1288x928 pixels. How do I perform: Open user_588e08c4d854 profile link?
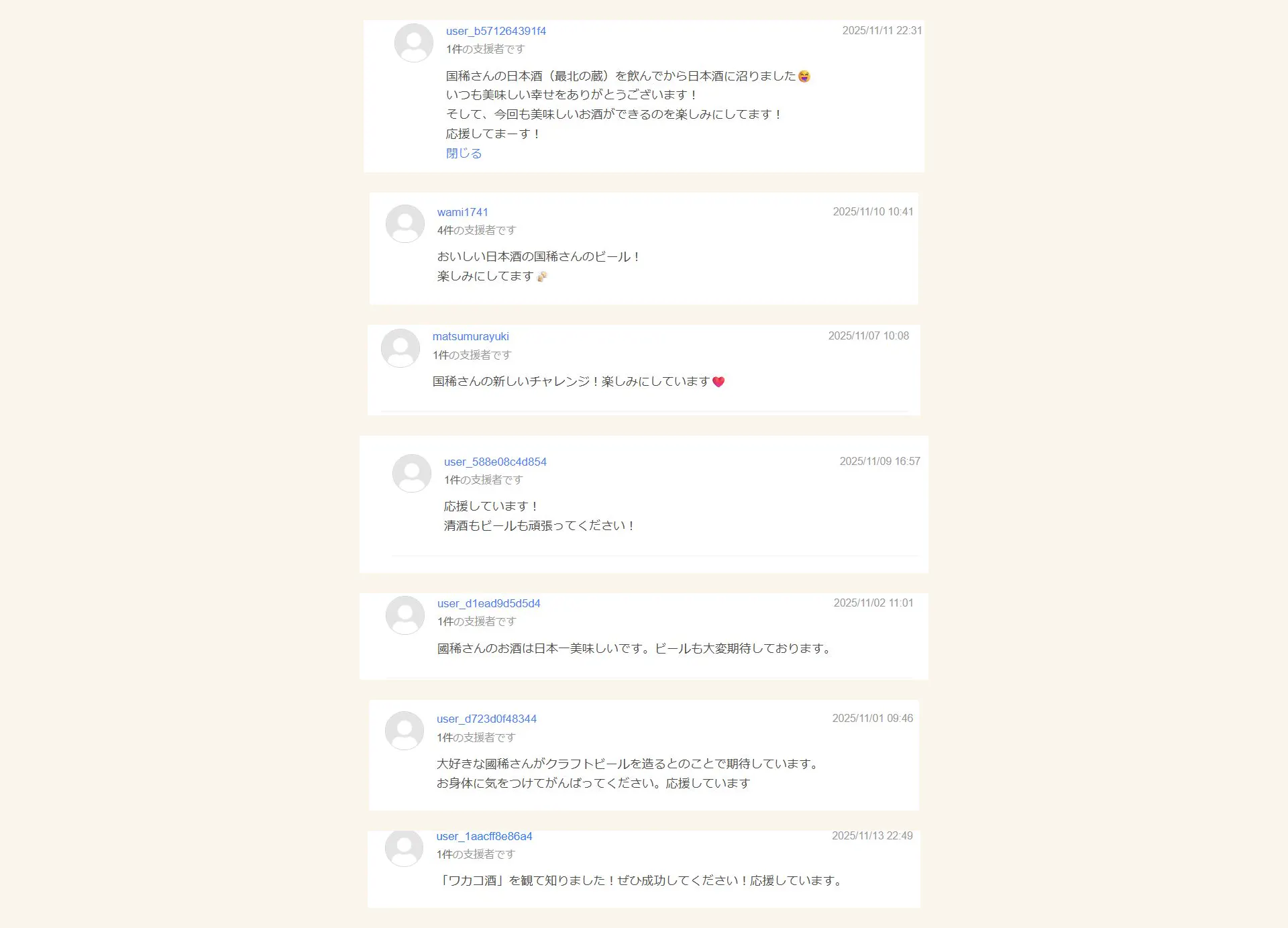coord(495,462)
